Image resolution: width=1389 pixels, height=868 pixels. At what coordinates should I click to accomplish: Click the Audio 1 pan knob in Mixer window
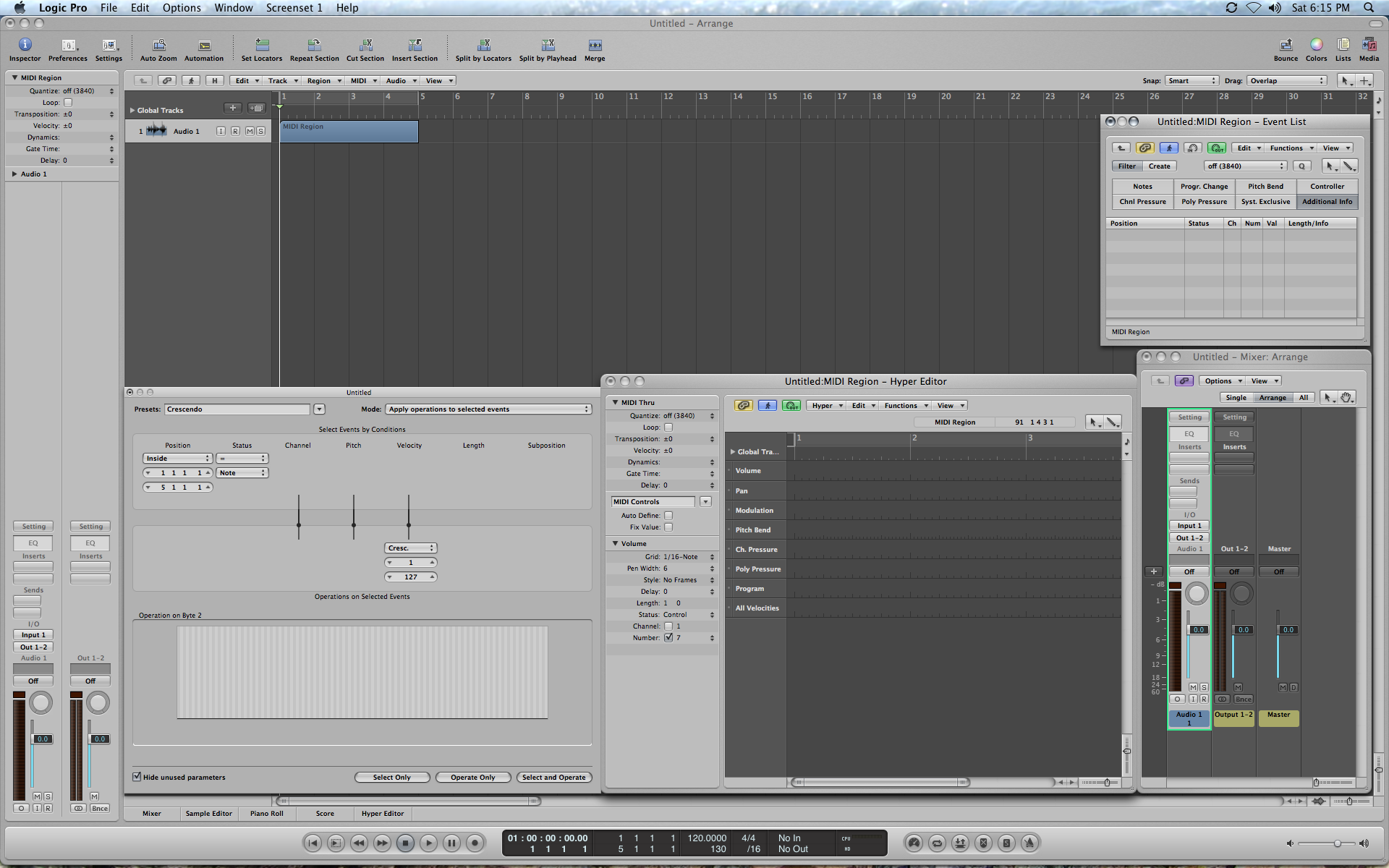(1197, 594)
